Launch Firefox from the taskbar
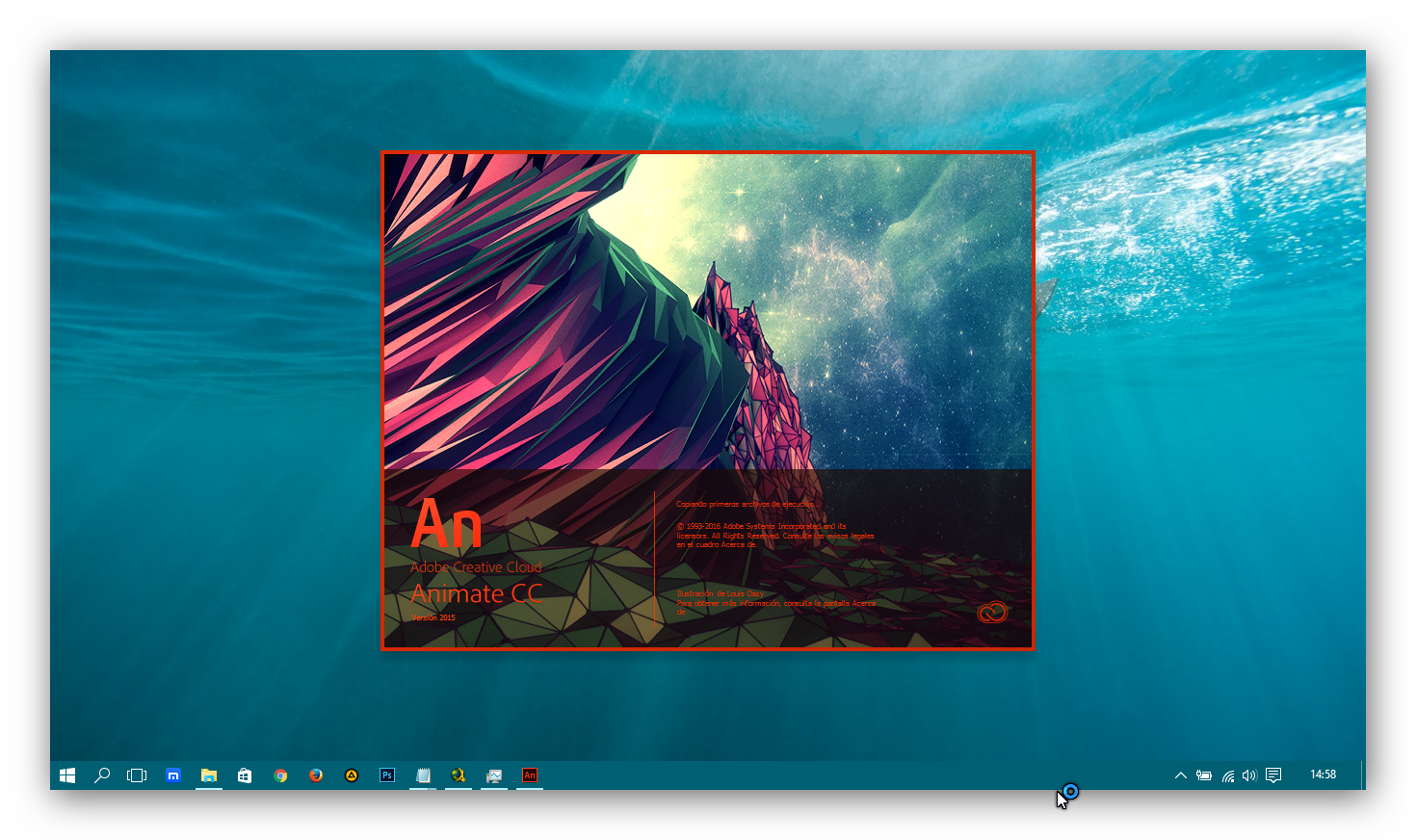 coord(316,775)
